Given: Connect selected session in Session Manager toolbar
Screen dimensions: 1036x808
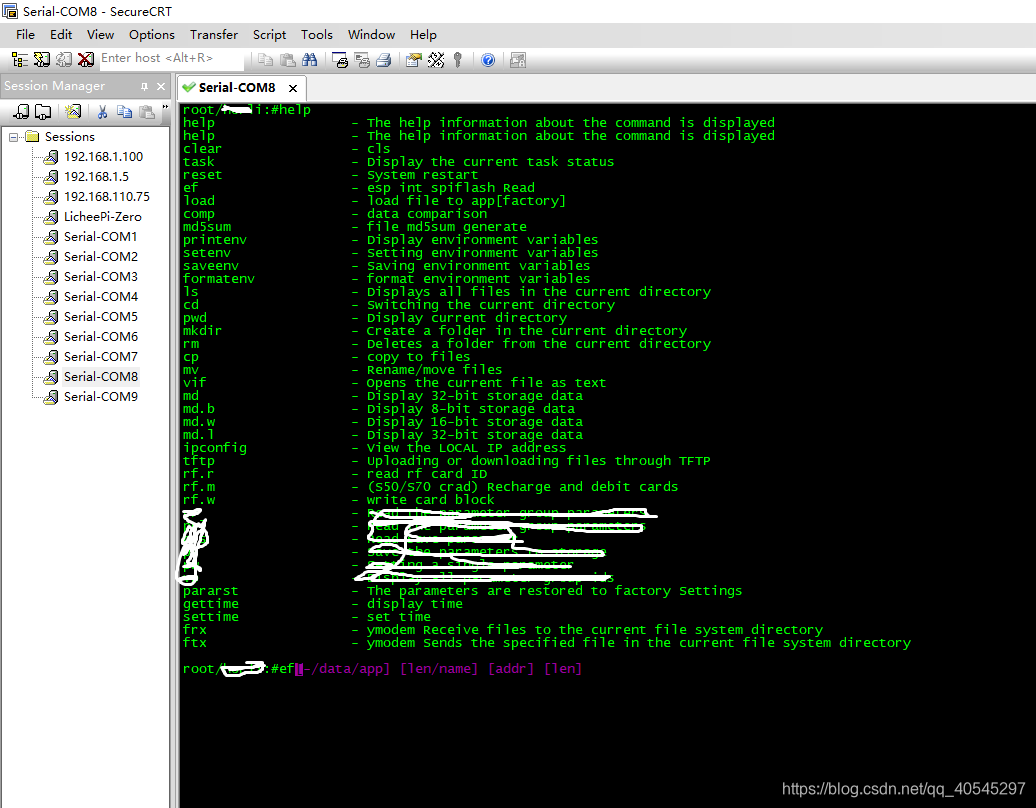Looking at the screenshot, I should [x=22, y=112].
